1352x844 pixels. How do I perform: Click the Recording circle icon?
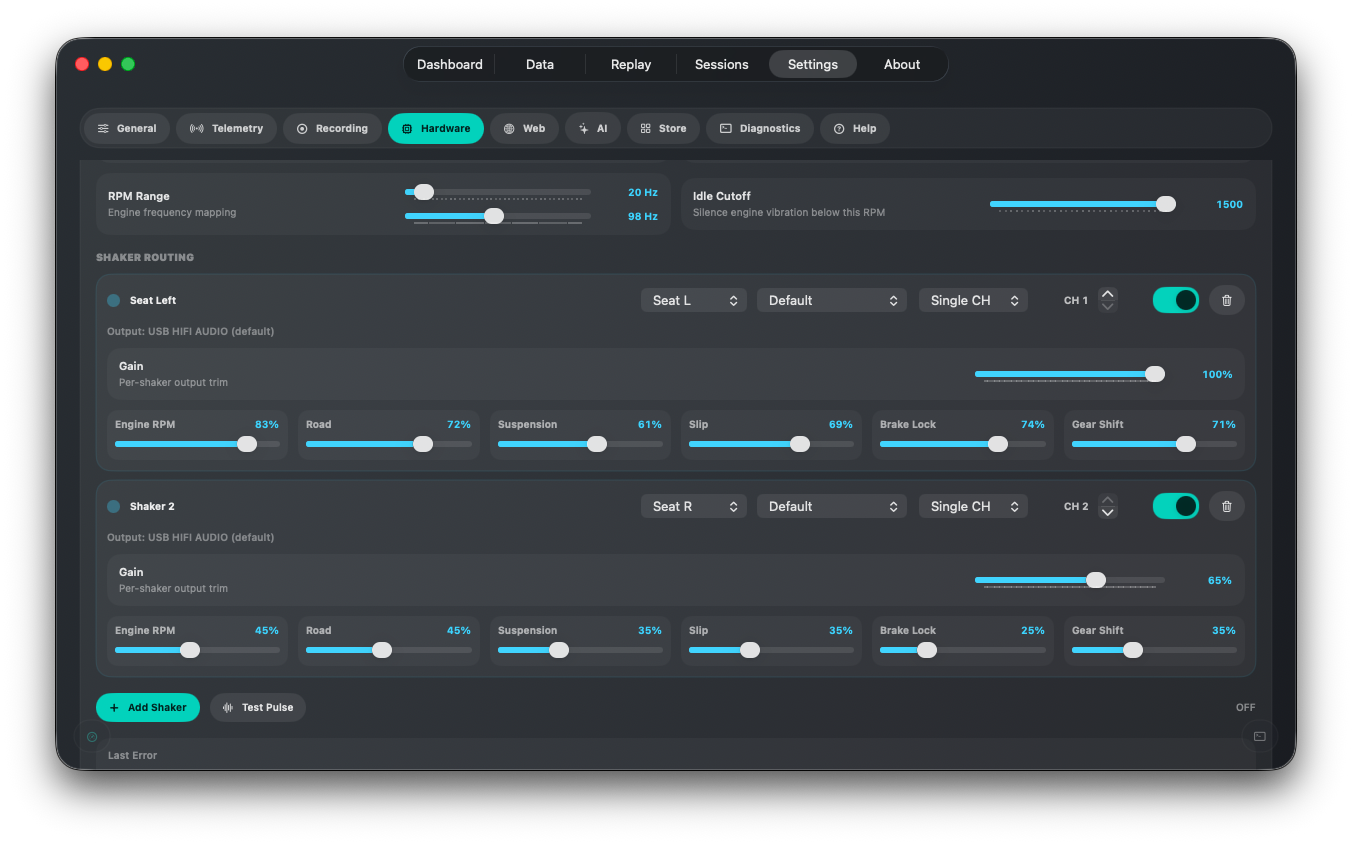(x=302, y=129)
